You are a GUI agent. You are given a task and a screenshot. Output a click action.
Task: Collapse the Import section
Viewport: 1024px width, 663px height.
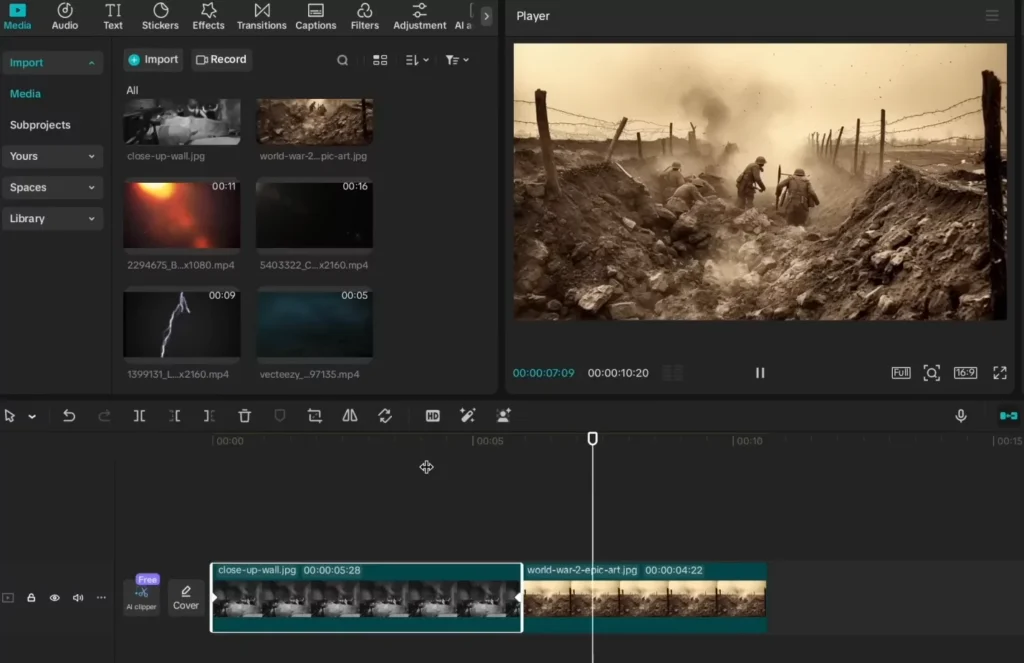point(52,63)
